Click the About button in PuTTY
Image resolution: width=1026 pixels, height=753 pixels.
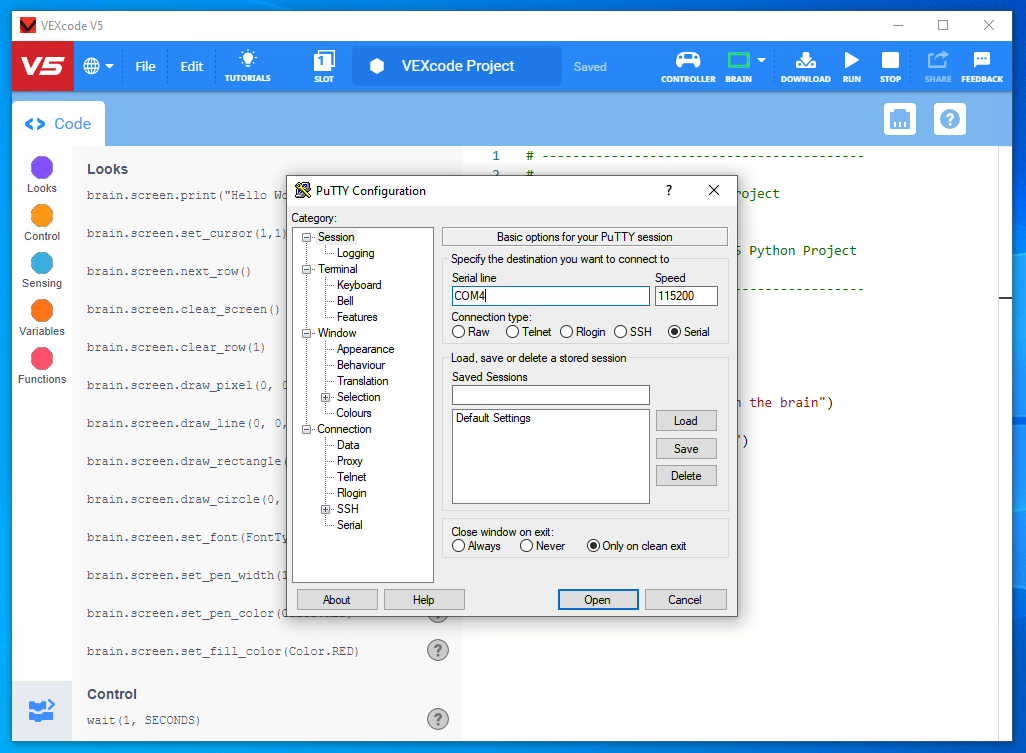click(336, 600)
